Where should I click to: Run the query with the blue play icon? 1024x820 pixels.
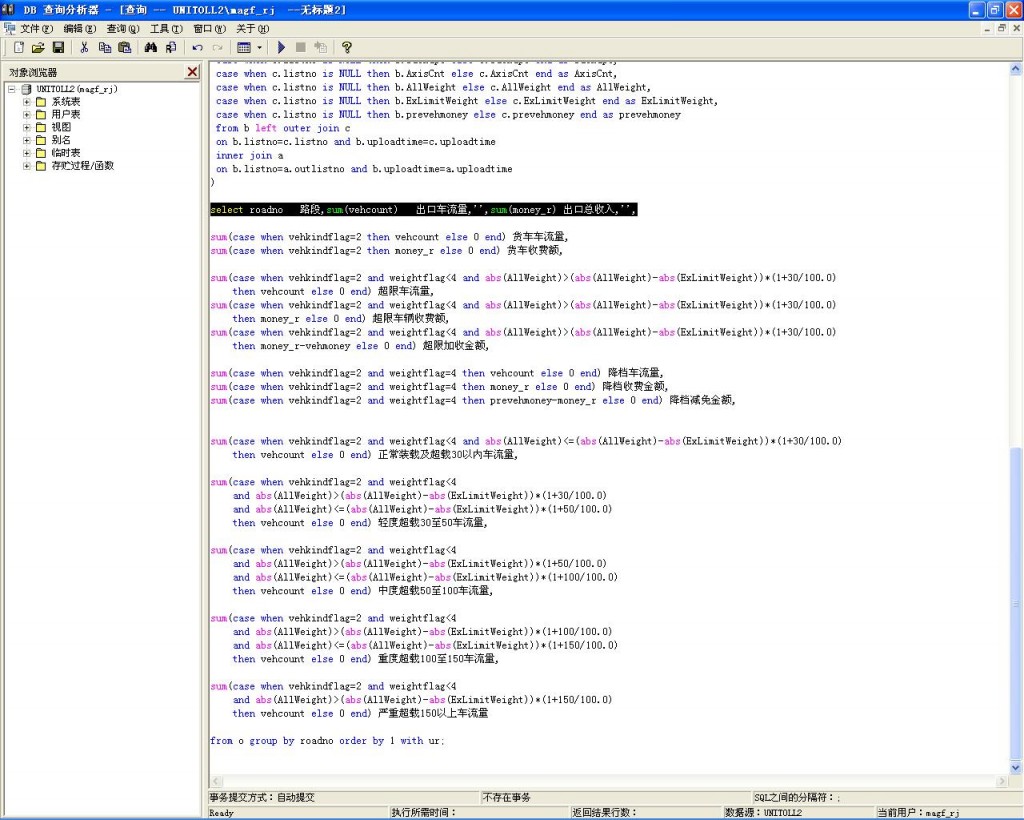[281, 47]
